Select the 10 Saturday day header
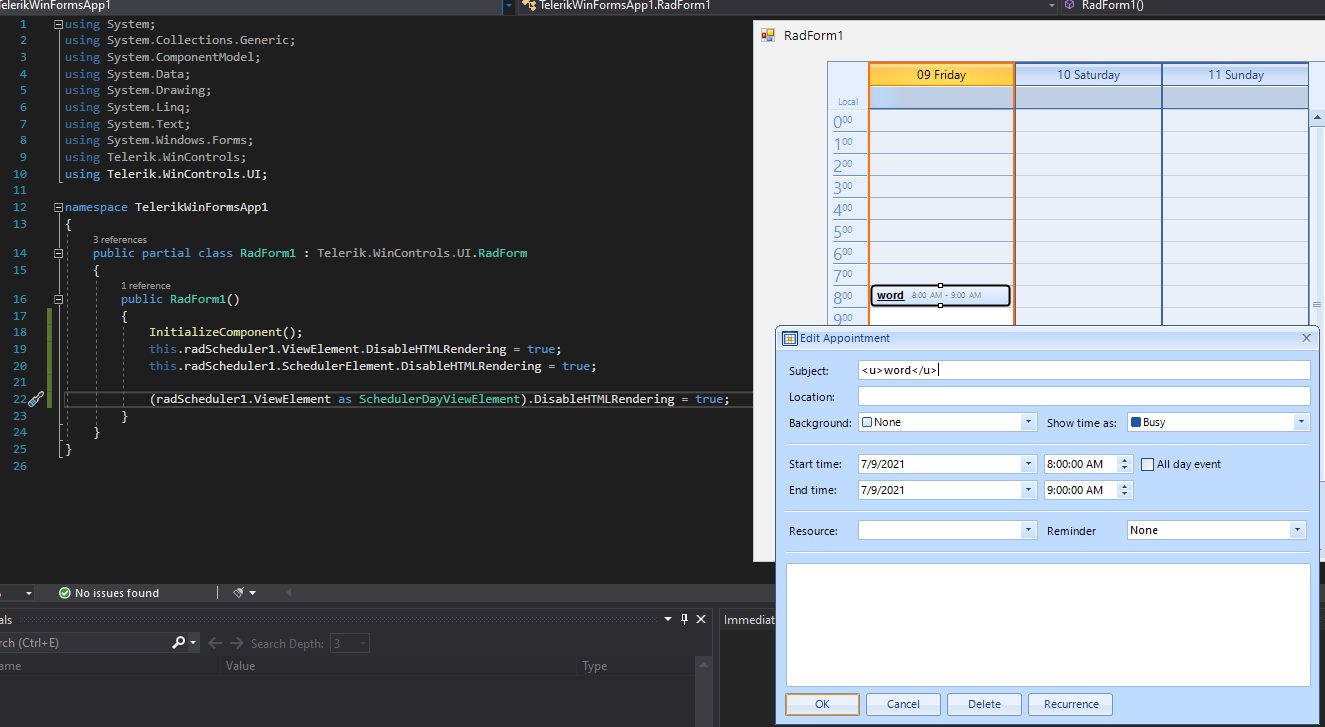Screen dimensions: 1325x727 1088,75
